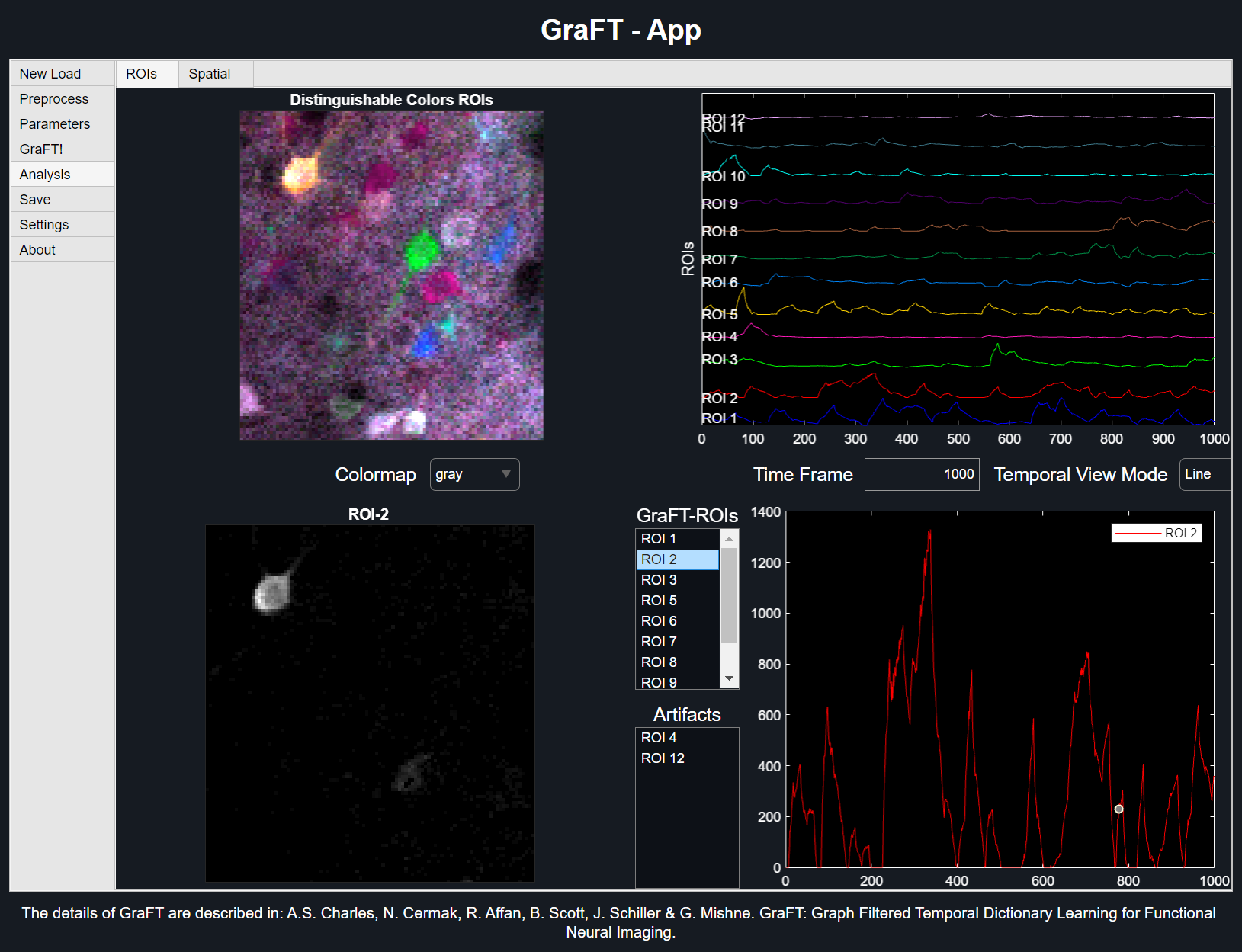The width and height of the screenshot is (1242, 952).
Task: Click the Distinguishable Colors ROIs image
Action: point(392,275)
